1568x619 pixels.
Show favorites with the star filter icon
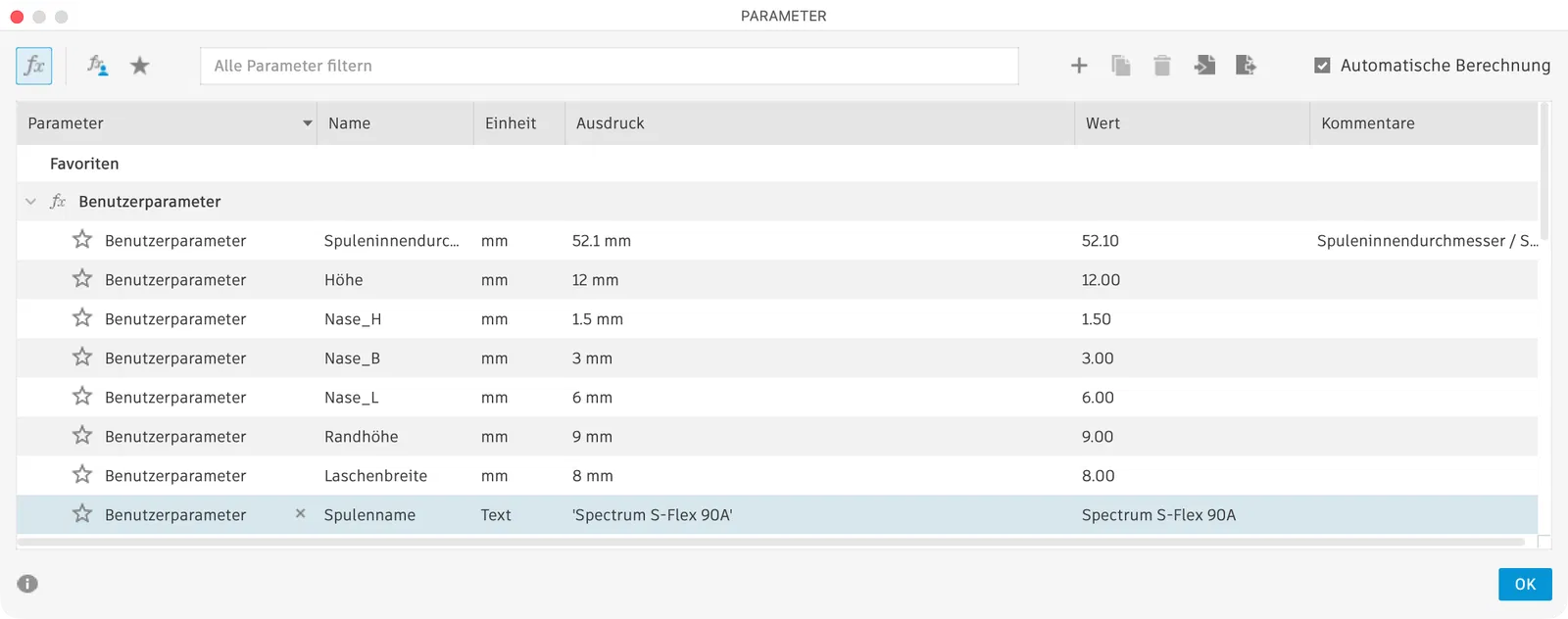(x=140, y=66)
